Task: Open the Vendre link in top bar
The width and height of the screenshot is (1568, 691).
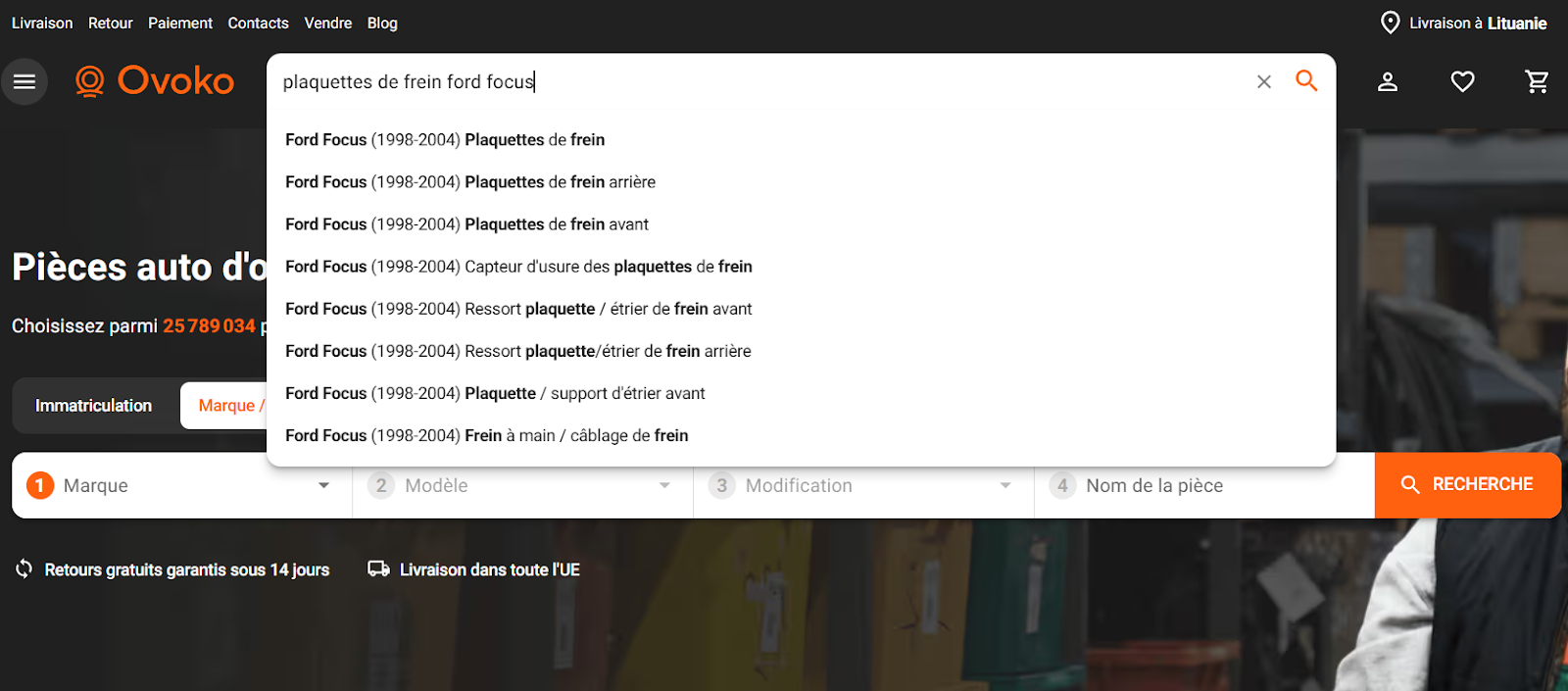Action: (x=328, y=23)
